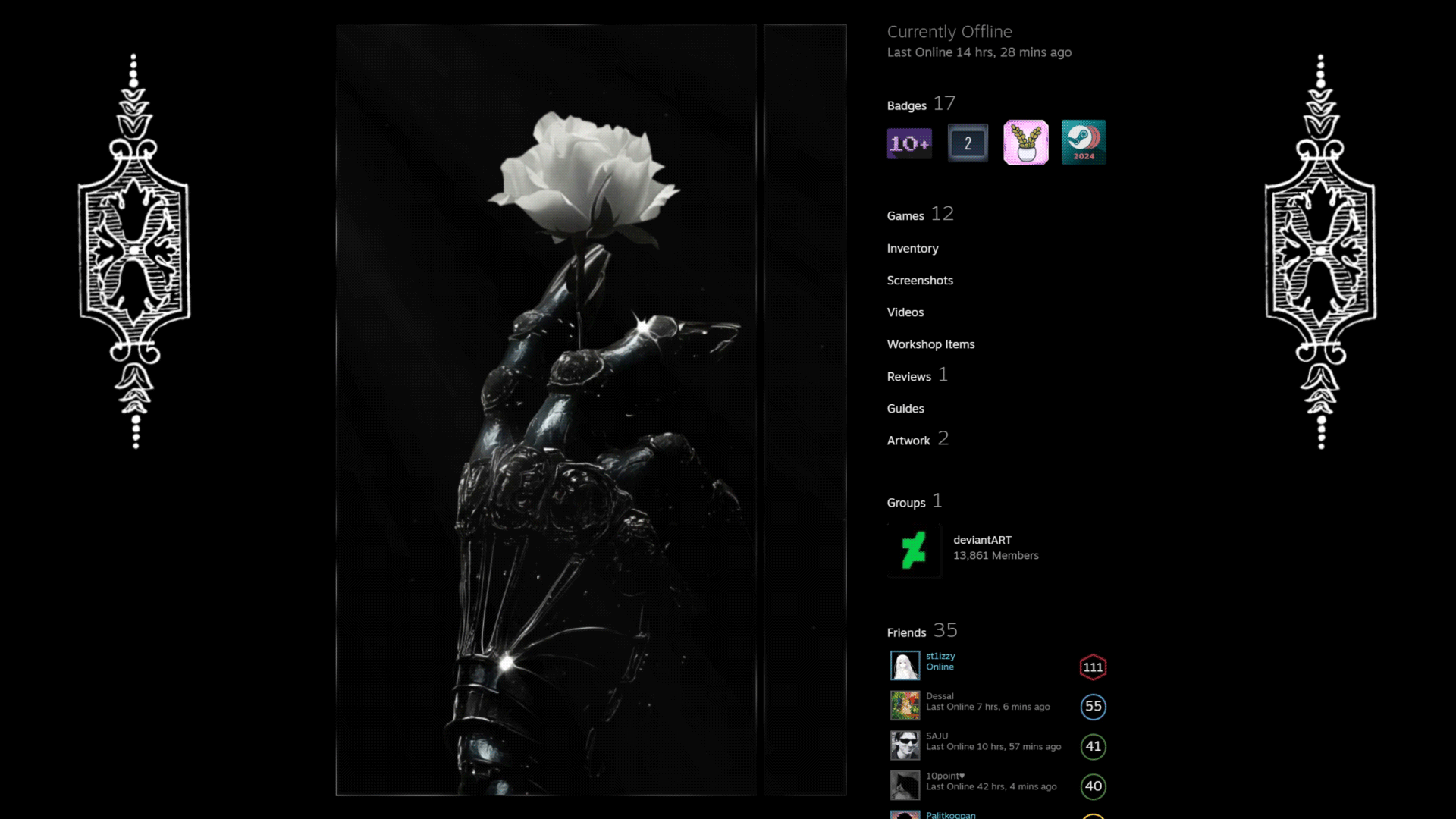The width and height of the screenshot is (1456, 819).
Task: Open the Screenshots link
Action: click(920, 281)
